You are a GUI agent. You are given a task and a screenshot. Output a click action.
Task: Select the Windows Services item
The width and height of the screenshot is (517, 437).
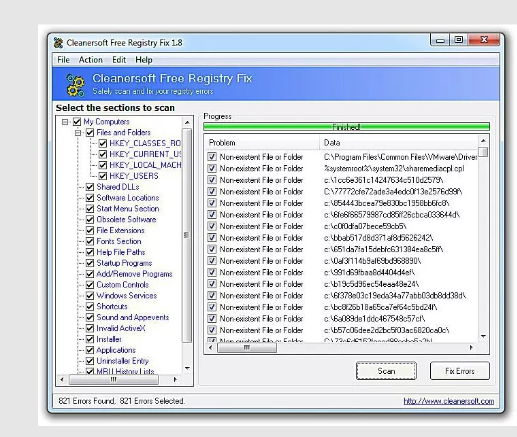coord(126,296)
